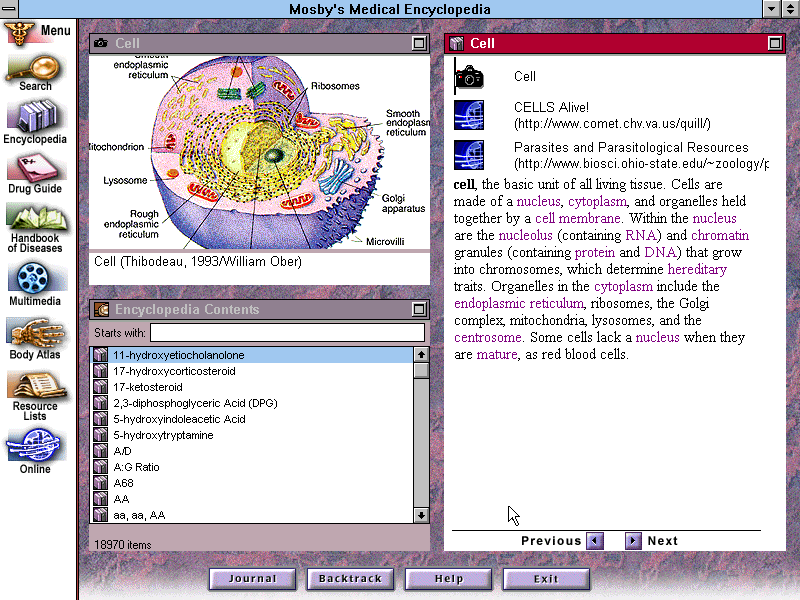
Task: Click the book icon next to A:G Ratio
Action: tap(101, 467)
